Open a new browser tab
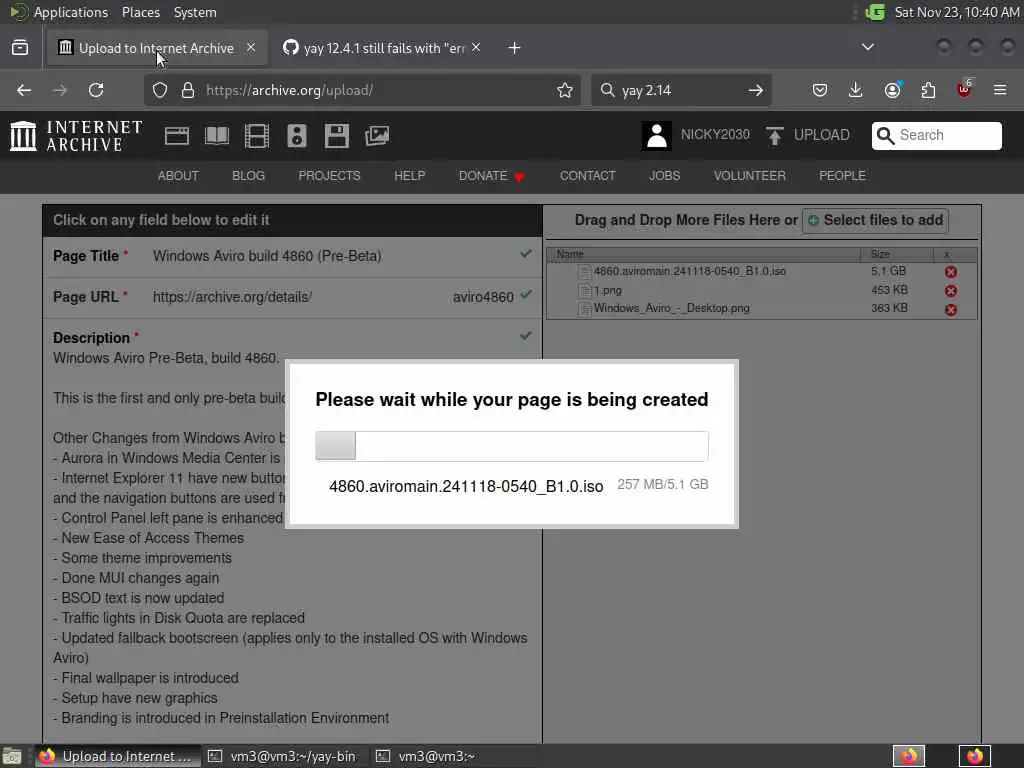Viewport: 1024px width, 768px height. pos(515,48)
